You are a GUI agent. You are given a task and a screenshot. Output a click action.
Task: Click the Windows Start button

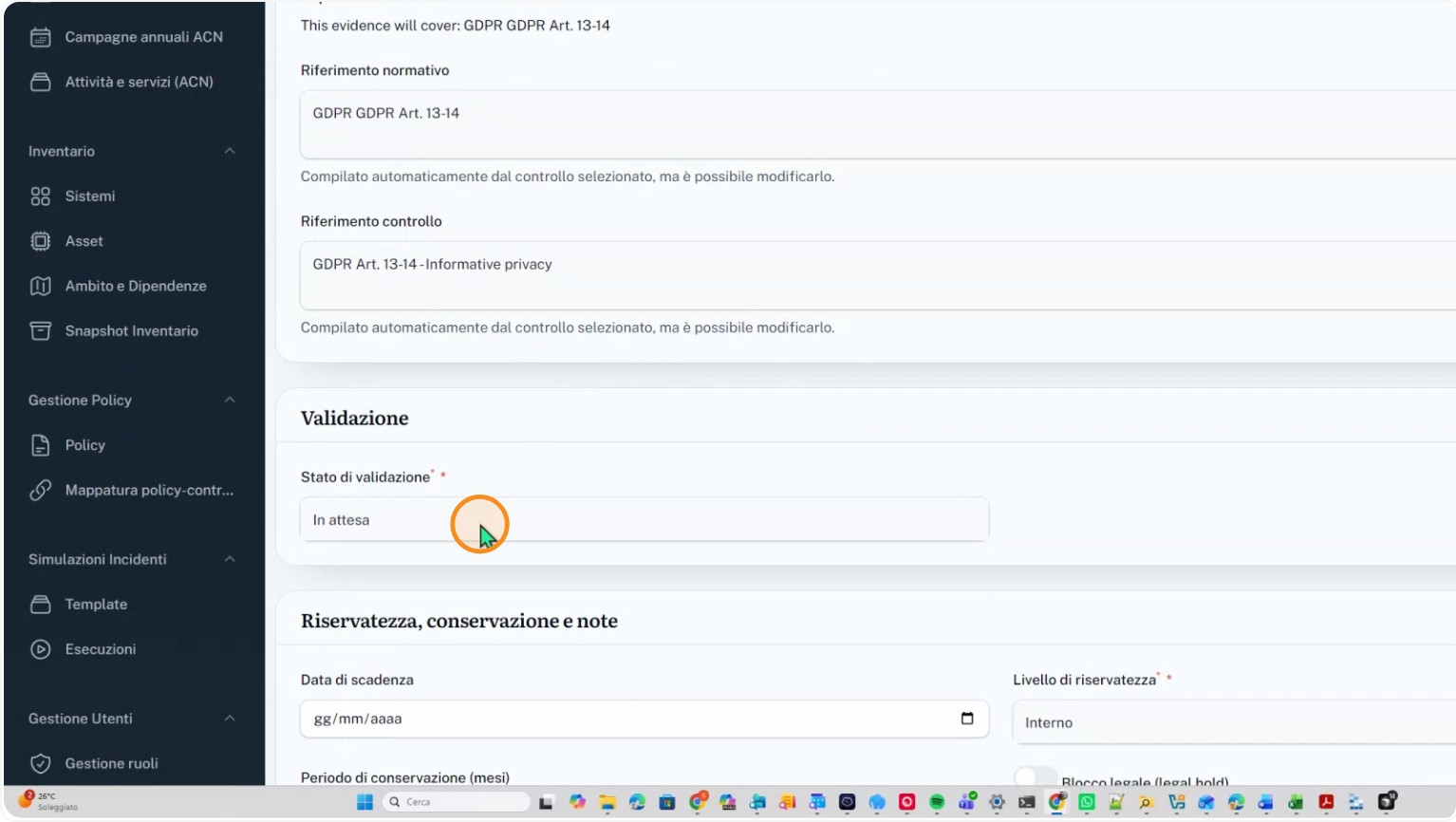pos(364,802)
